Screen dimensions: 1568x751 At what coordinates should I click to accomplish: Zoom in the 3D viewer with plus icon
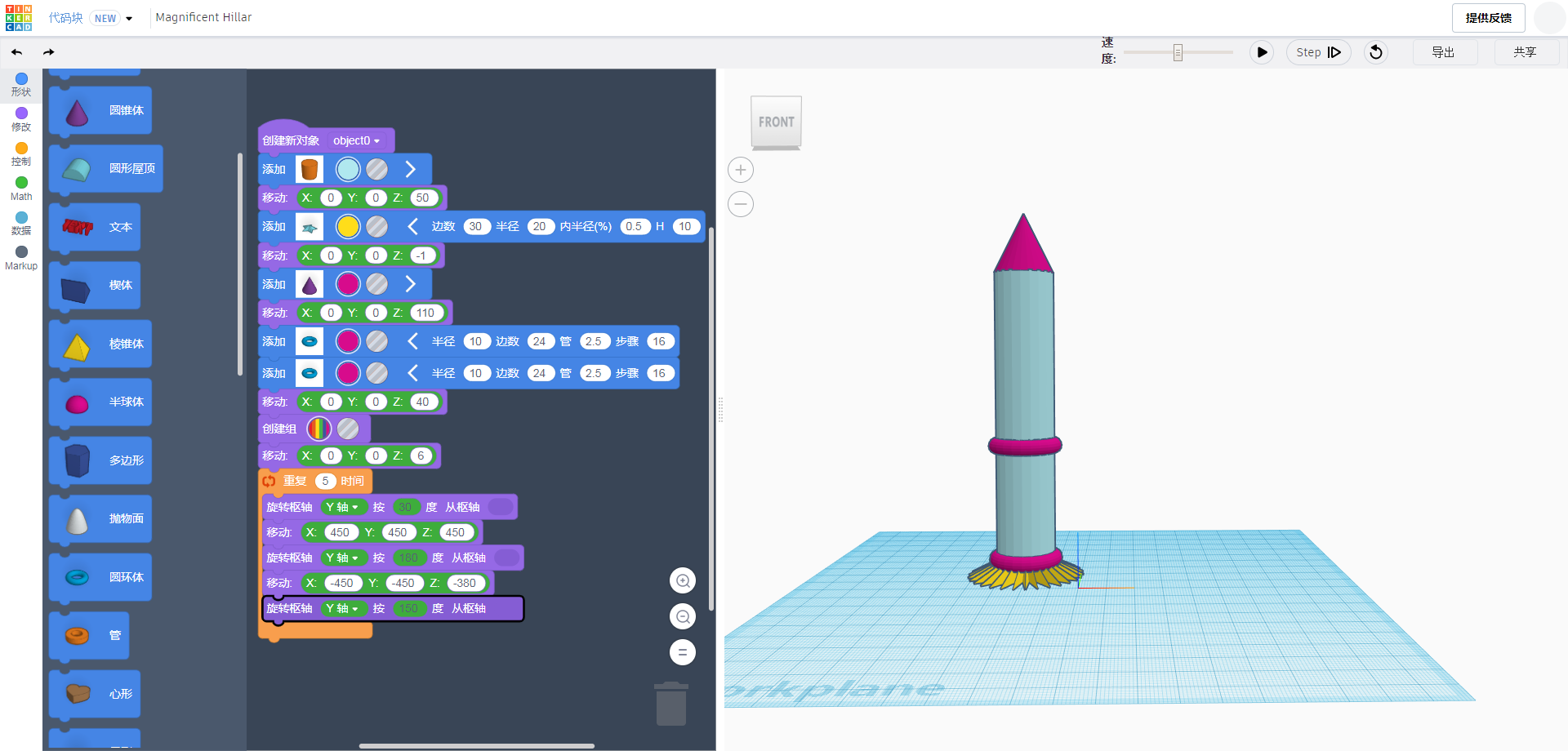[x=740, y=170]
